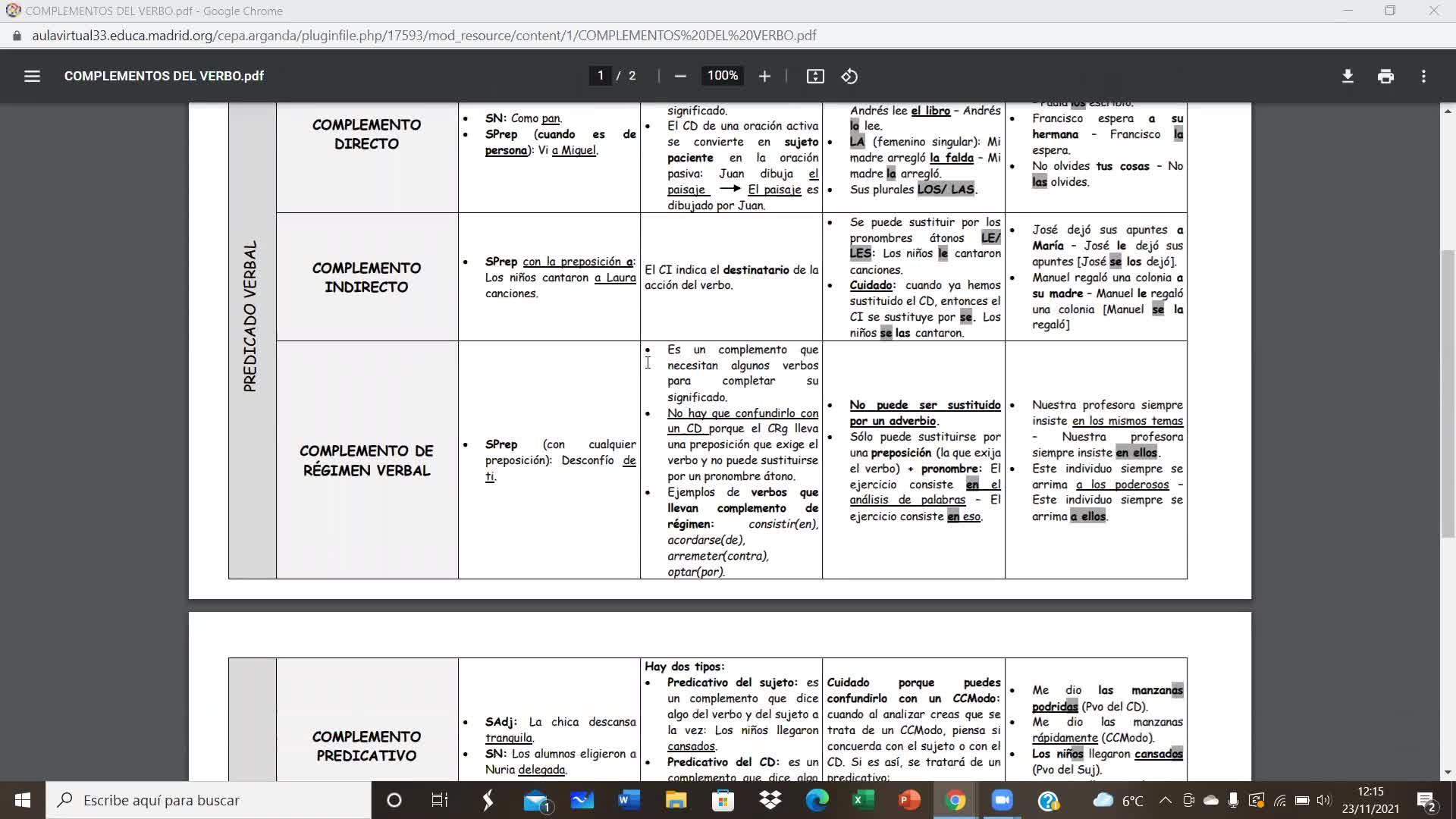Click the Chrome address bar URL
Viewport: 1456px width, 819px height.
424,36
